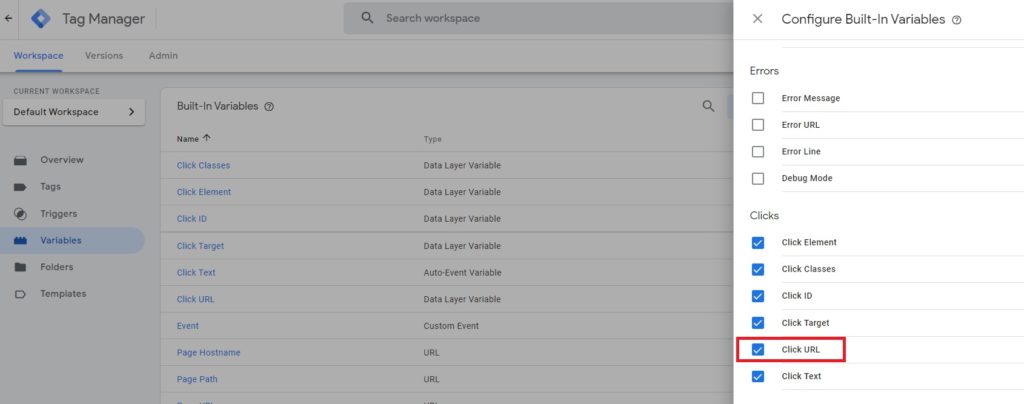Switch to the Admin tab
Image resolution: width=1024 pixels, height=404 pixels.
coord(163,56)
